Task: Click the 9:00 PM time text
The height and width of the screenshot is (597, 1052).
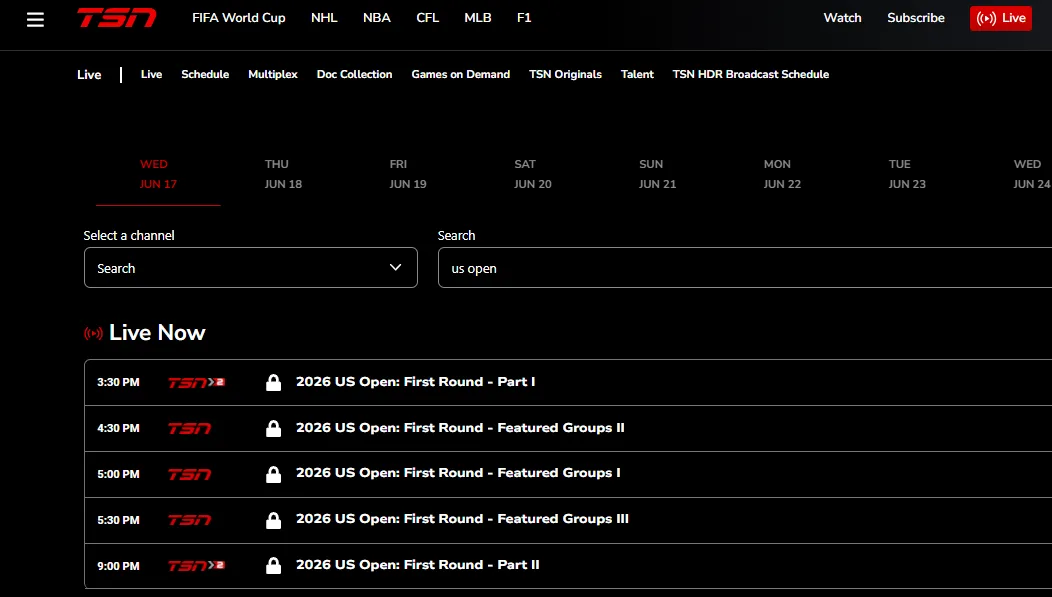Action: (x=118, y=566)
